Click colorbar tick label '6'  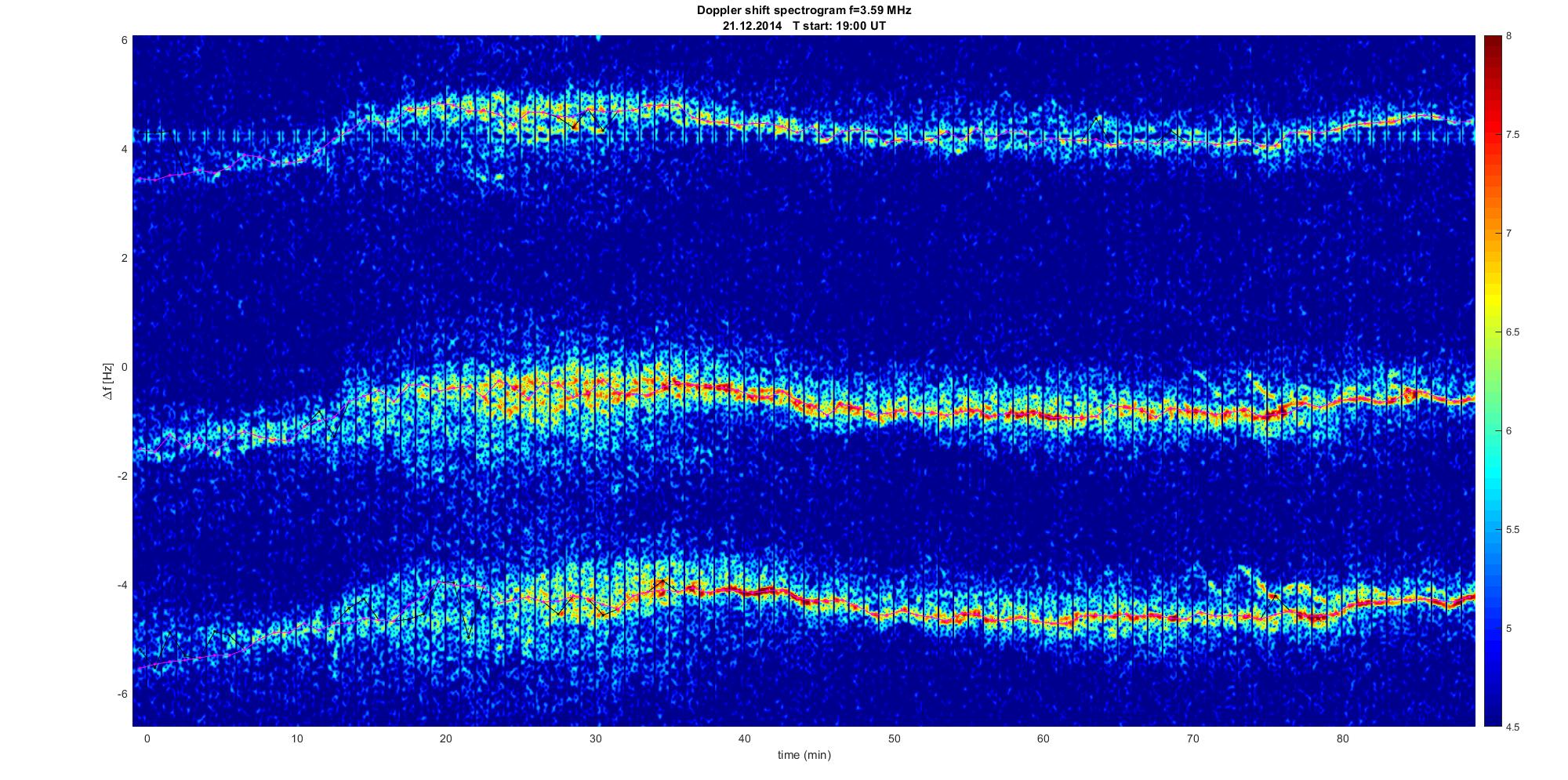tap(1509, 431)
